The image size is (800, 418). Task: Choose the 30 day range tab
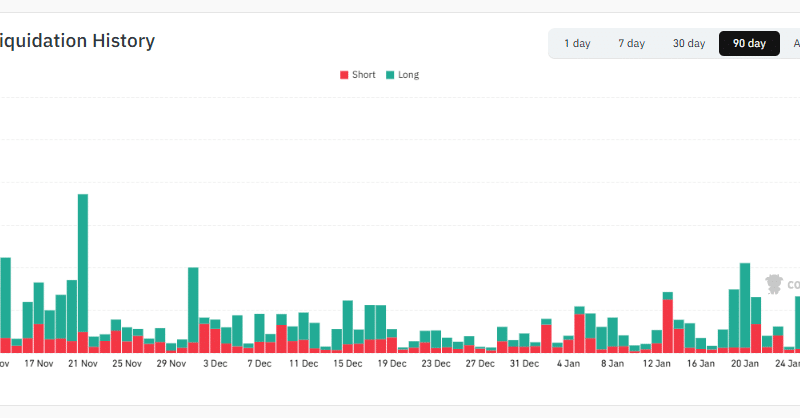pyautogui.click(x=688, y=44)
